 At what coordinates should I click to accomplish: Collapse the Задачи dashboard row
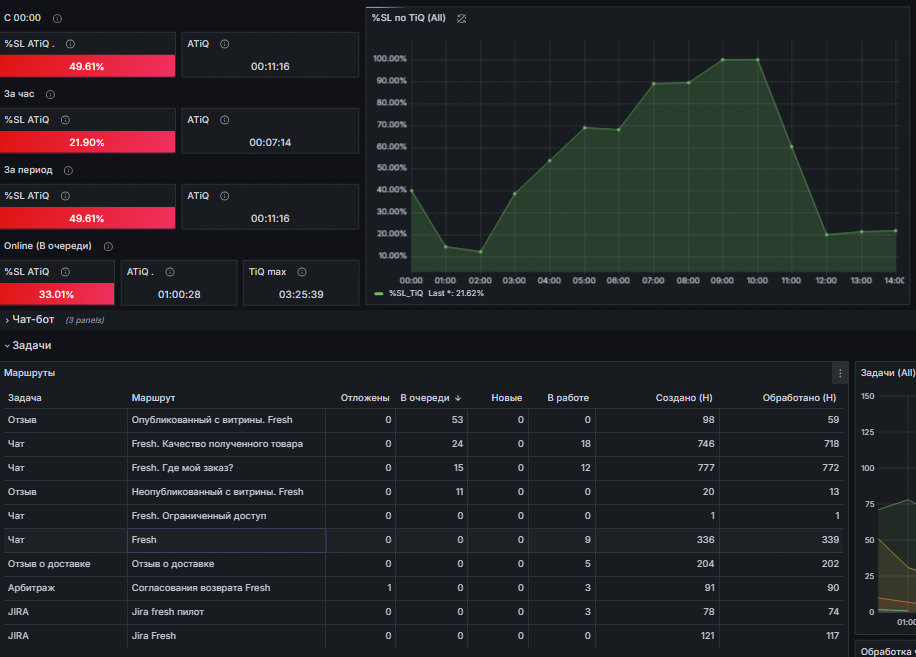[x=30, y=345]
